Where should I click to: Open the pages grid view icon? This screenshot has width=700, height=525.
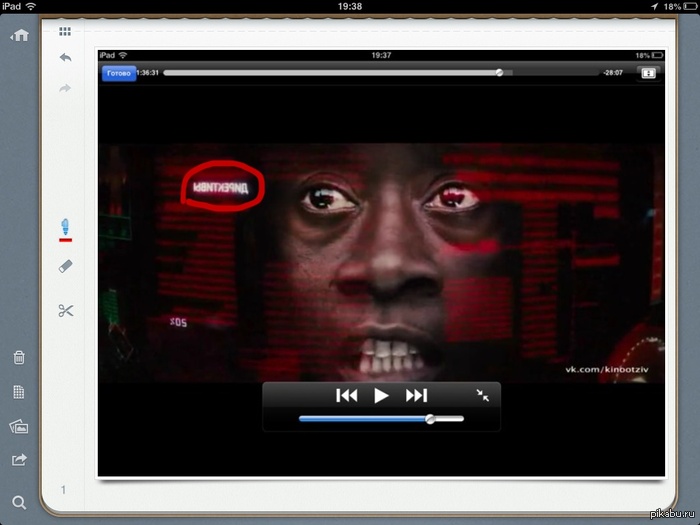[x=65, y=31]
